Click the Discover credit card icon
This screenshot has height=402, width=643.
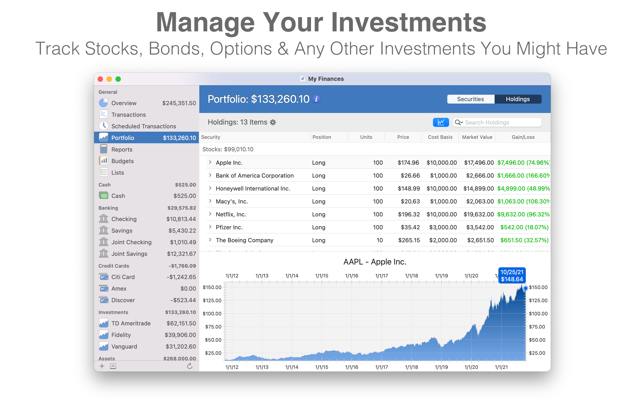pos(103,300)
